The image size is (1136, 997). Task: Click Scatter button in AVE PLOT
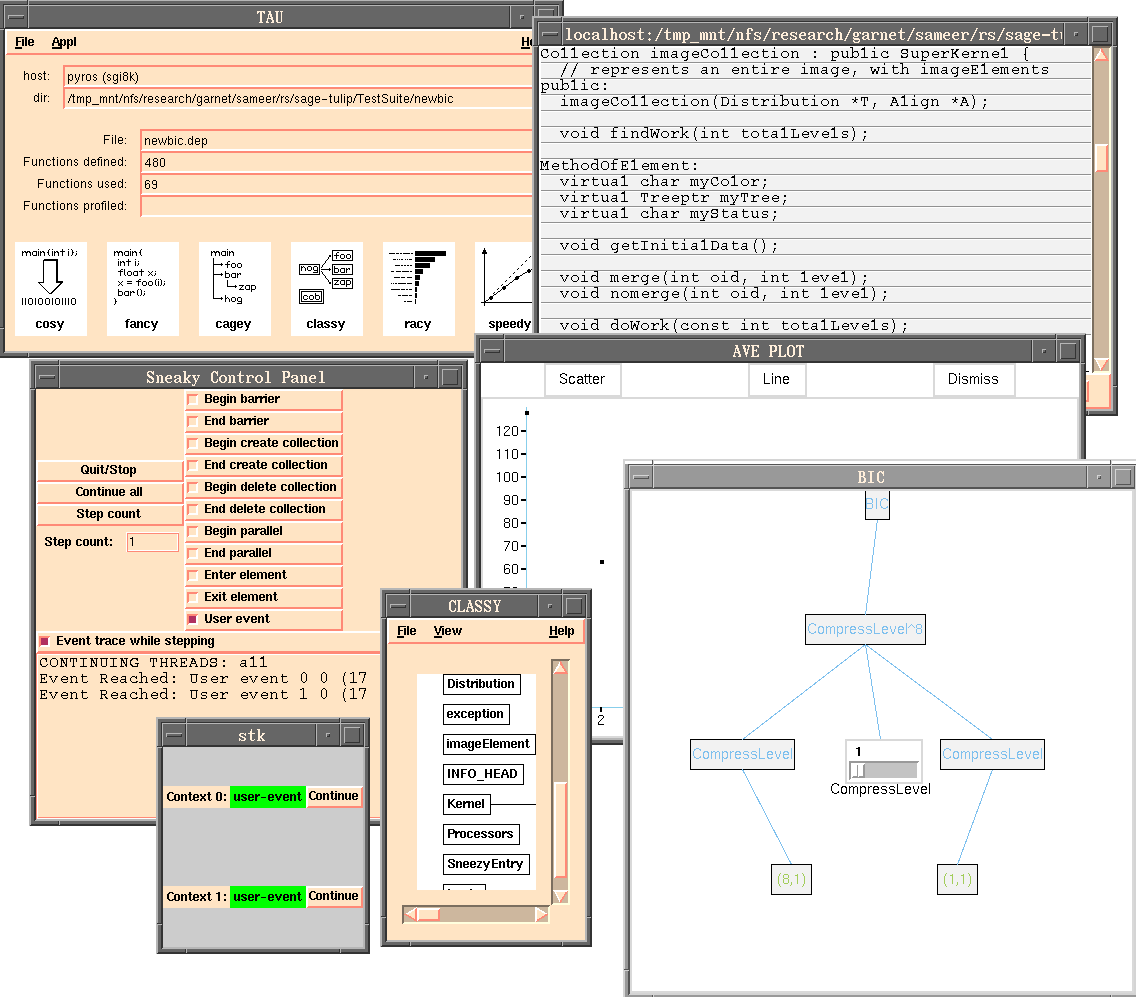pos(582,379)
